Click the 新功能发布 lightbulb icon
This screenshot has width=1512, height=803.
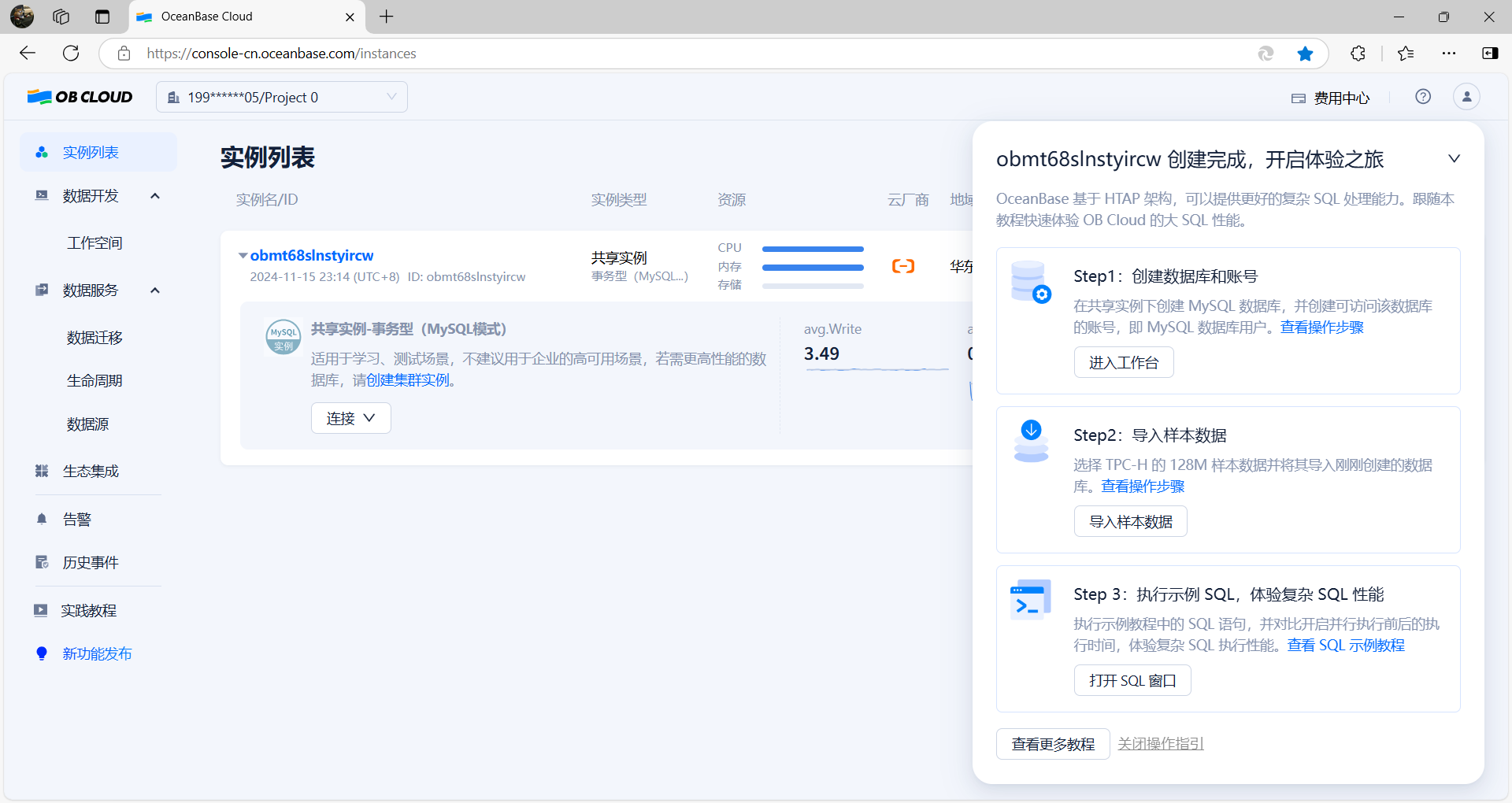pos(42,653)
